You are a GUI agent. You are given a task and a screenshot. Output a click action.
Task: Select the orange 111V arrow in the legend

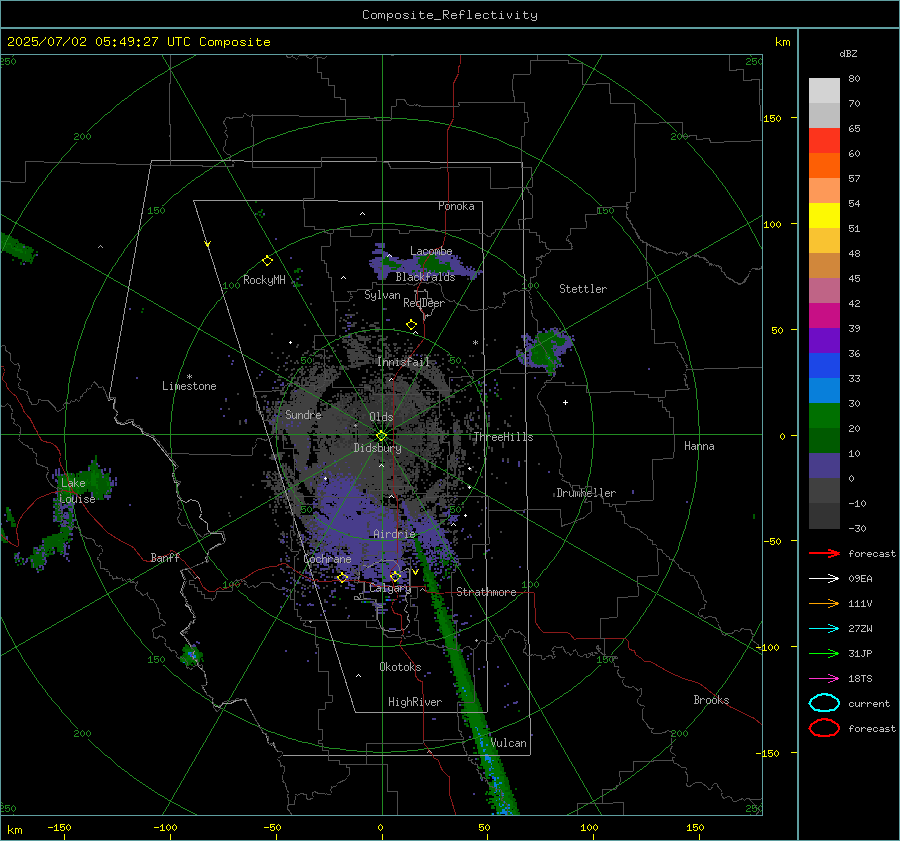tap(824, 603)
